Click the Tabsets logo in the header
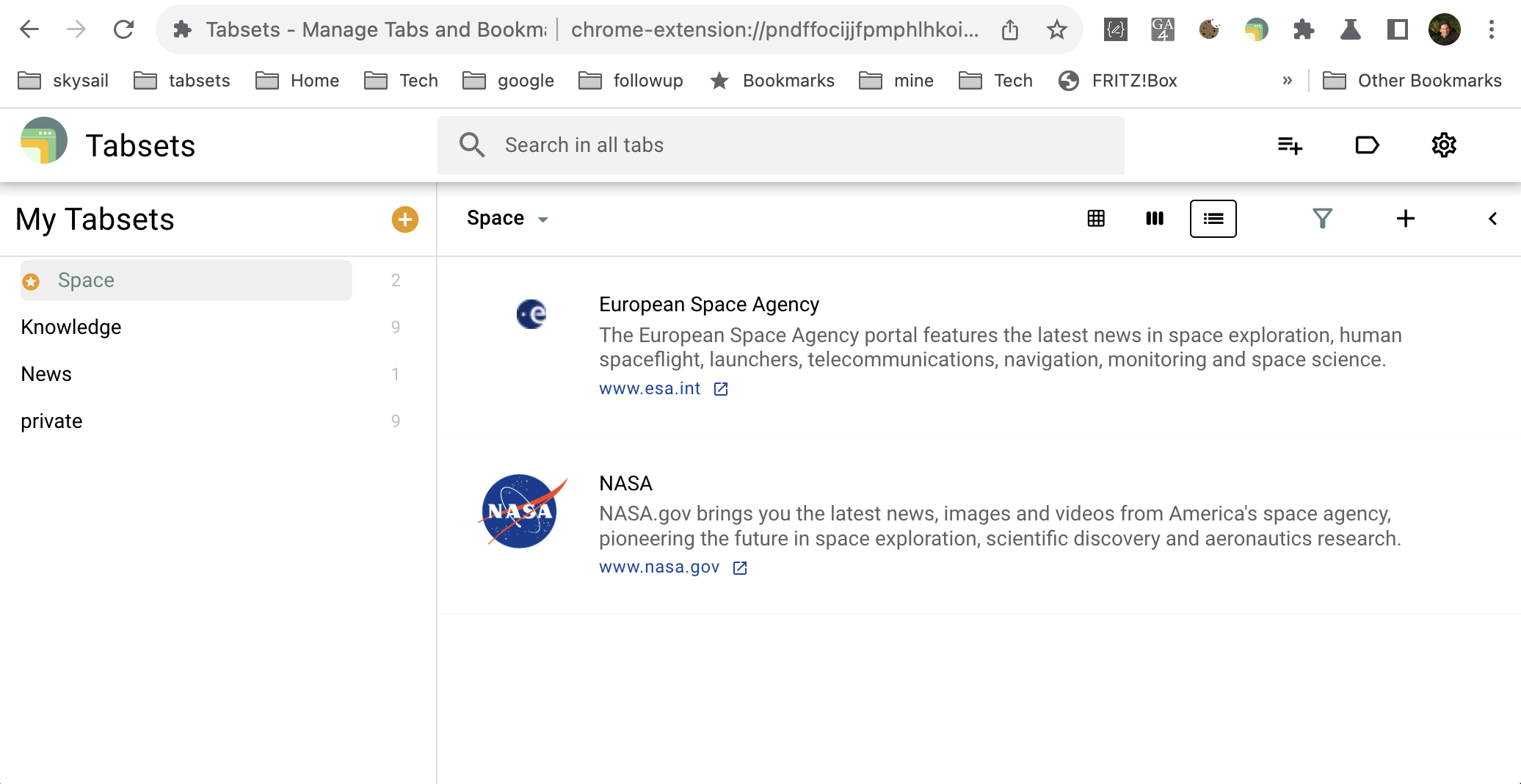This screenshot has width=1521, height=784. (44, 141)
